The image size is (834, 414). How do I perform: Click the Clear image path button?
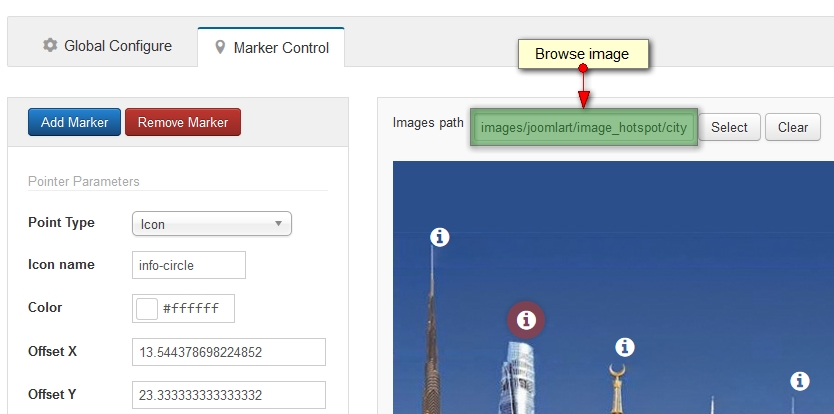[x=793, y=127]
